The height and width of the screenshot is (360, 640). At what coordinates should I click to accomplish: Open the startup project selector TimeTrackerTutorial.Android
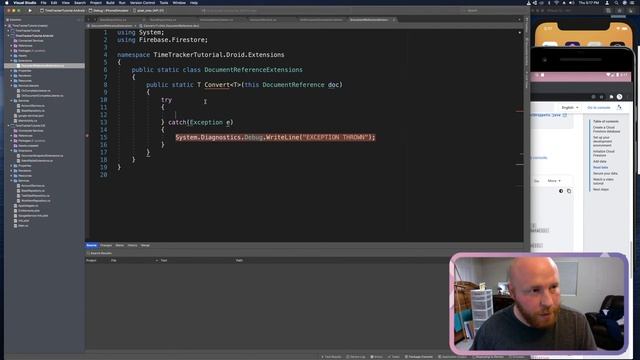(62, 11)
